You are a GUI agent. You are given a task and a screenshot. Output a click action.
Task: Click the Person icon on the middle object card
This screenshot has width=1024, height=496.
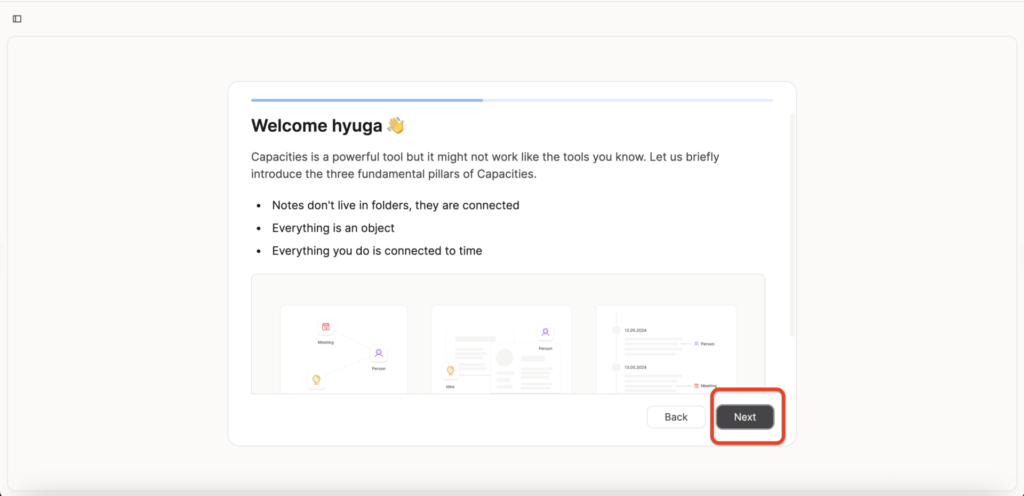545,332
